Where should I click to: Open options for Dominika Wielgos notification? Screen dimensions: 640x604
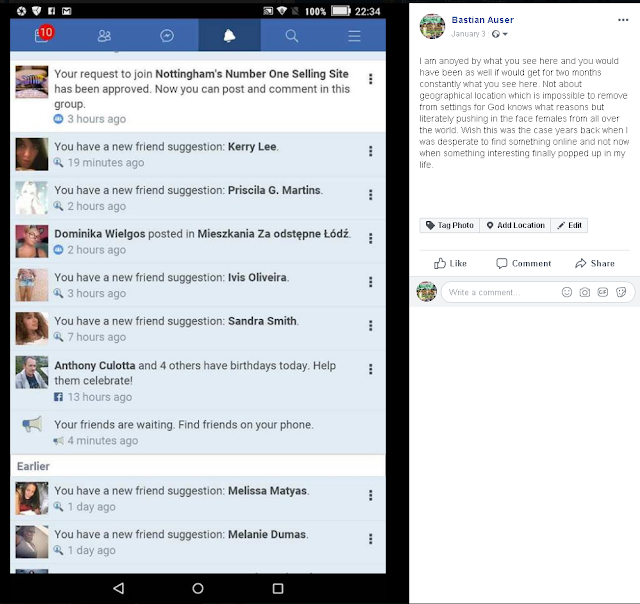tap(371, 238)
